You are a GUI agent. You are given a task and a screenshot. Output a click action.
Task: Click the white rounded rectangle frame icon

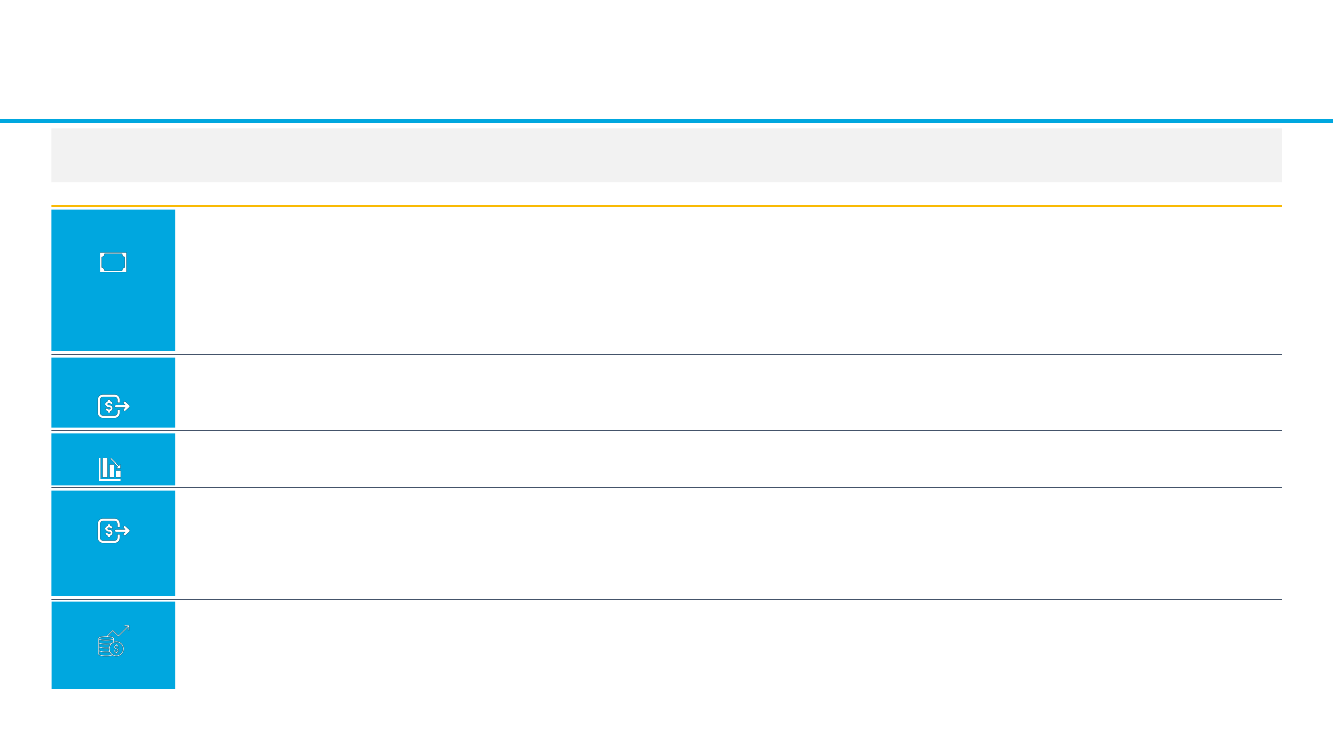[113, 263]
